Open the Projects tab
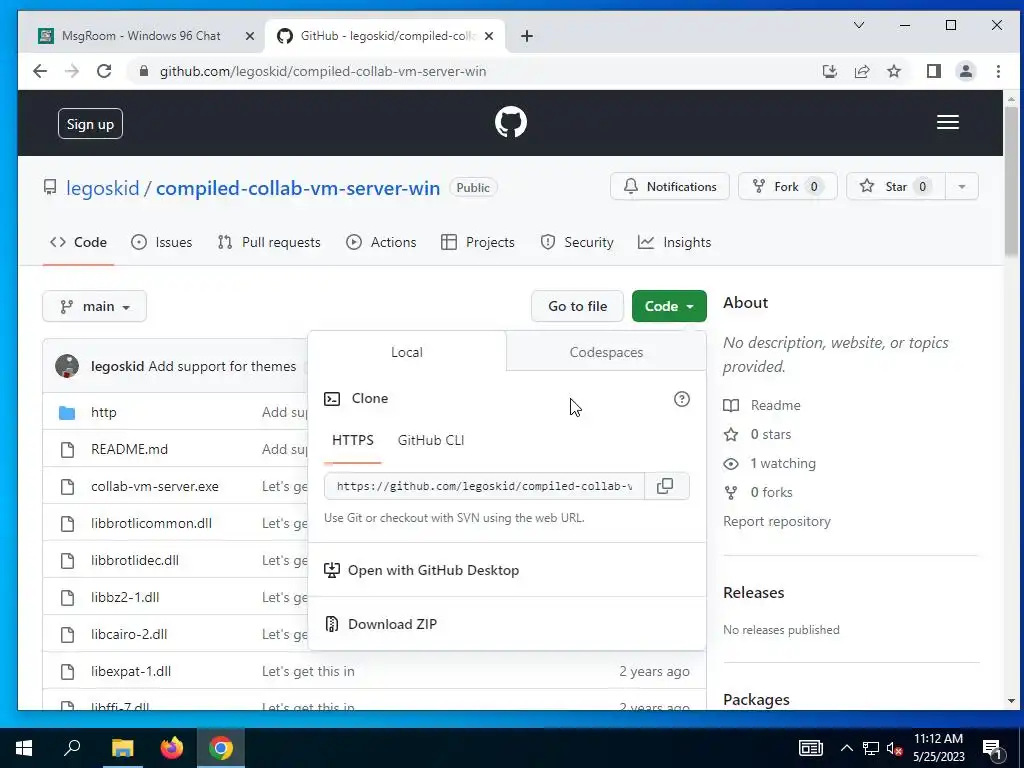The image size is (1024, 768). coord(477,242)
